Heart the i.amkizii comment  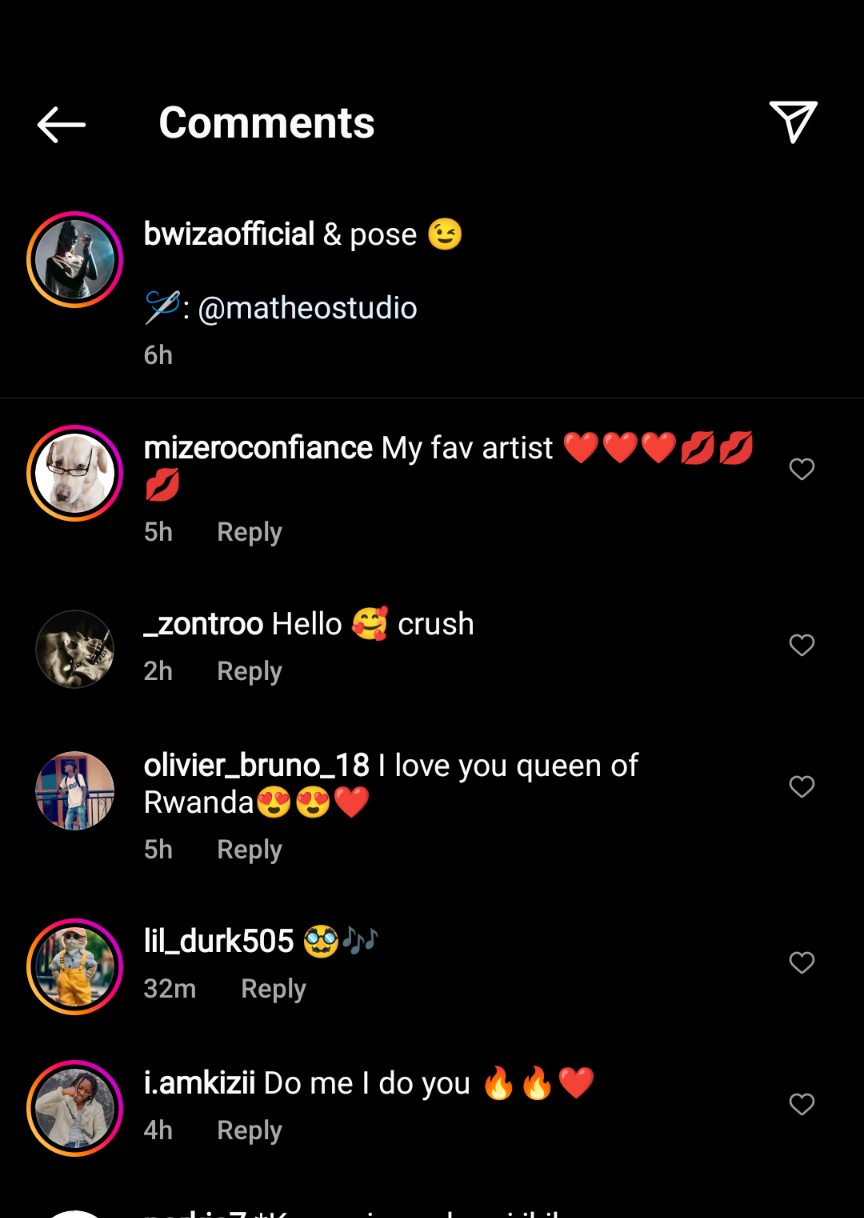(802, 1104)
